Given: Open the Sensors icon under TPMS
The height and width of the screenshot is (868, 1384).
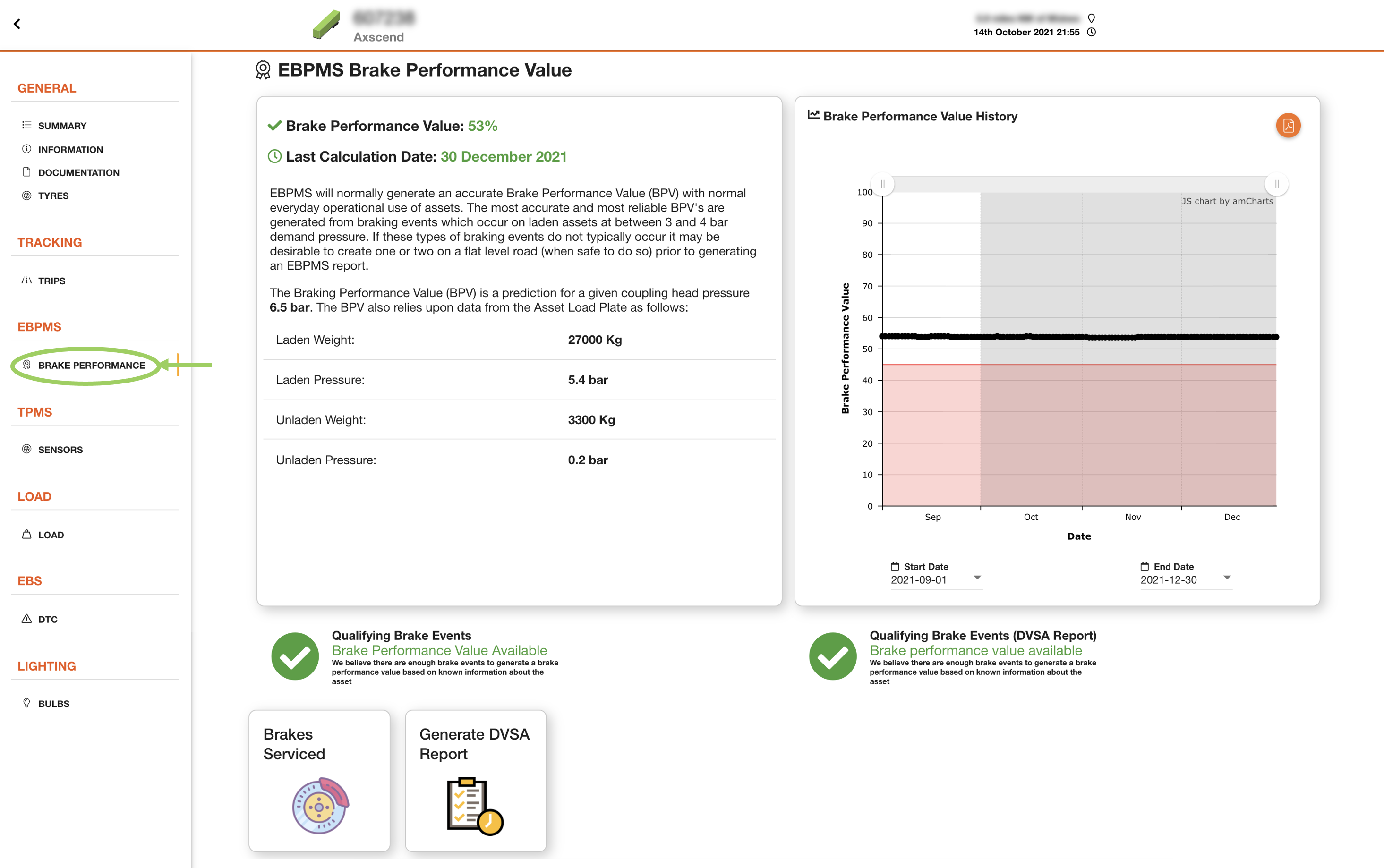Looking at the screenshot, I should 26,450.
